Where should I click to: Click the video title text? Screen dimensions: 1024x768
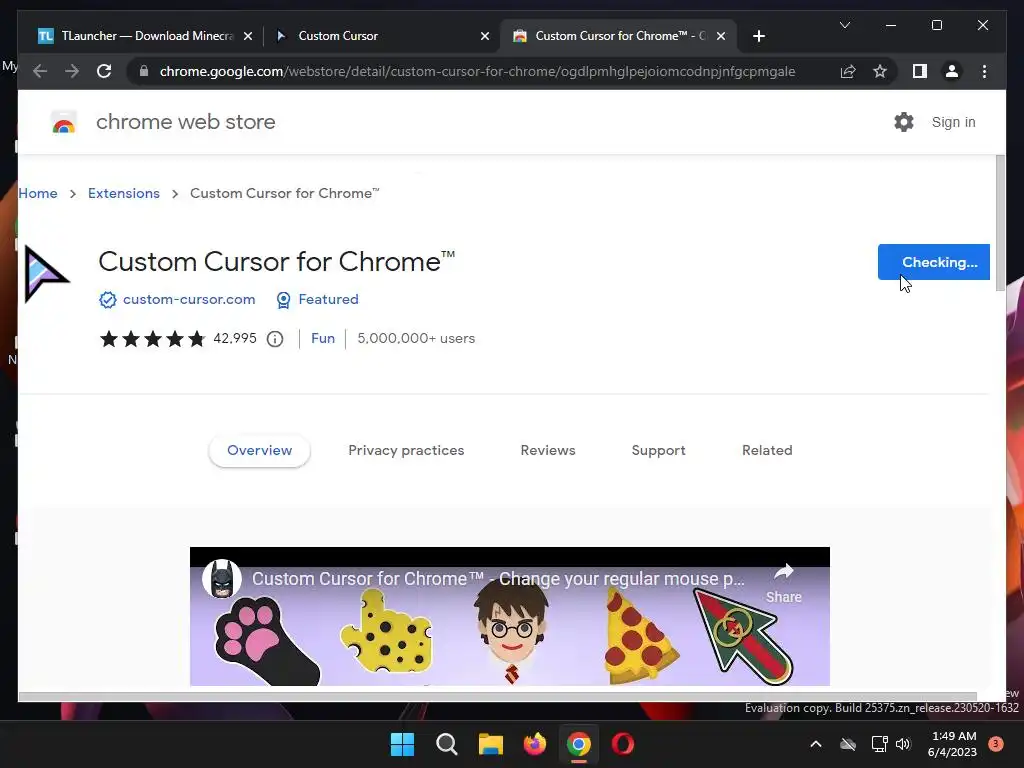(498, 579)
